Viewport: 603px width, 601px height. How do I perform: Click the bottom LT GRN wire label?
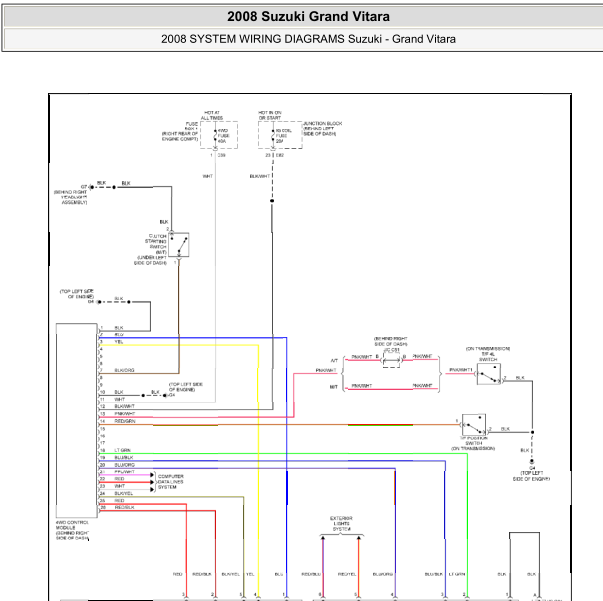pos(457,574)
